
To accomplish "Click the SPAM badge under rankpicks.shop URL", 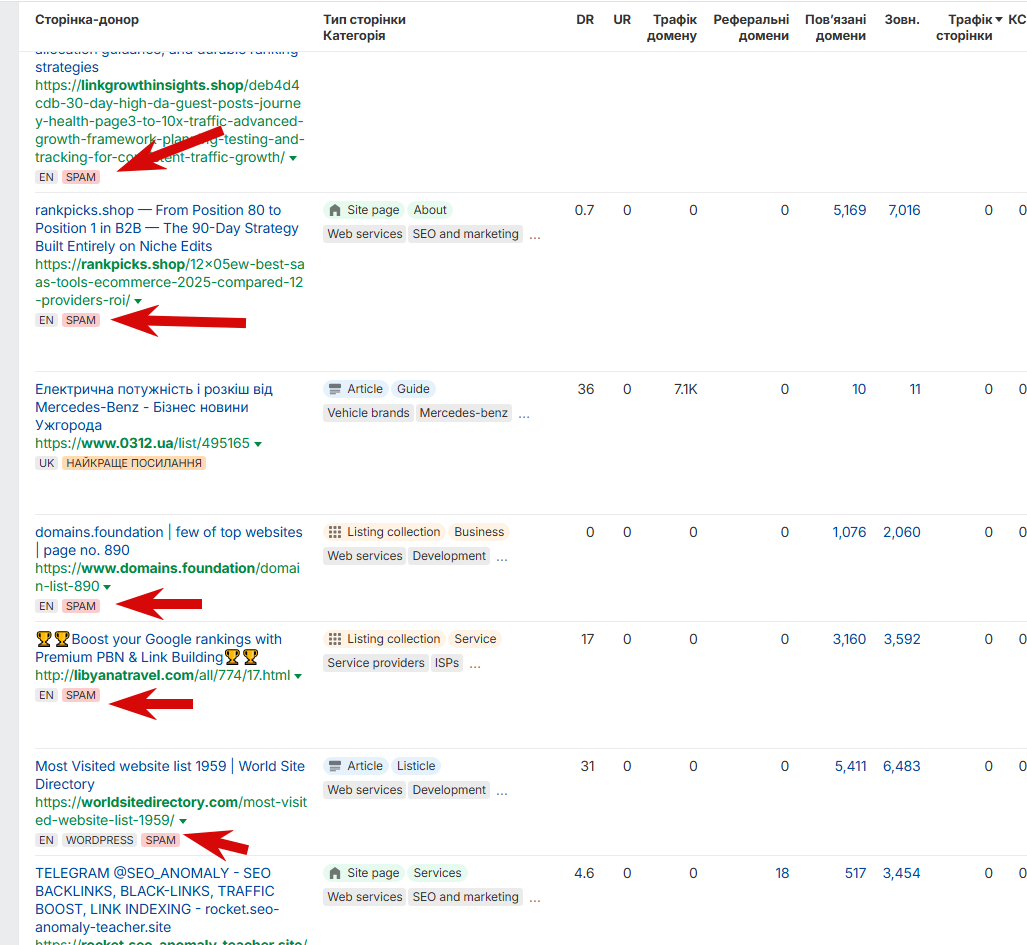I will [81, 320].
